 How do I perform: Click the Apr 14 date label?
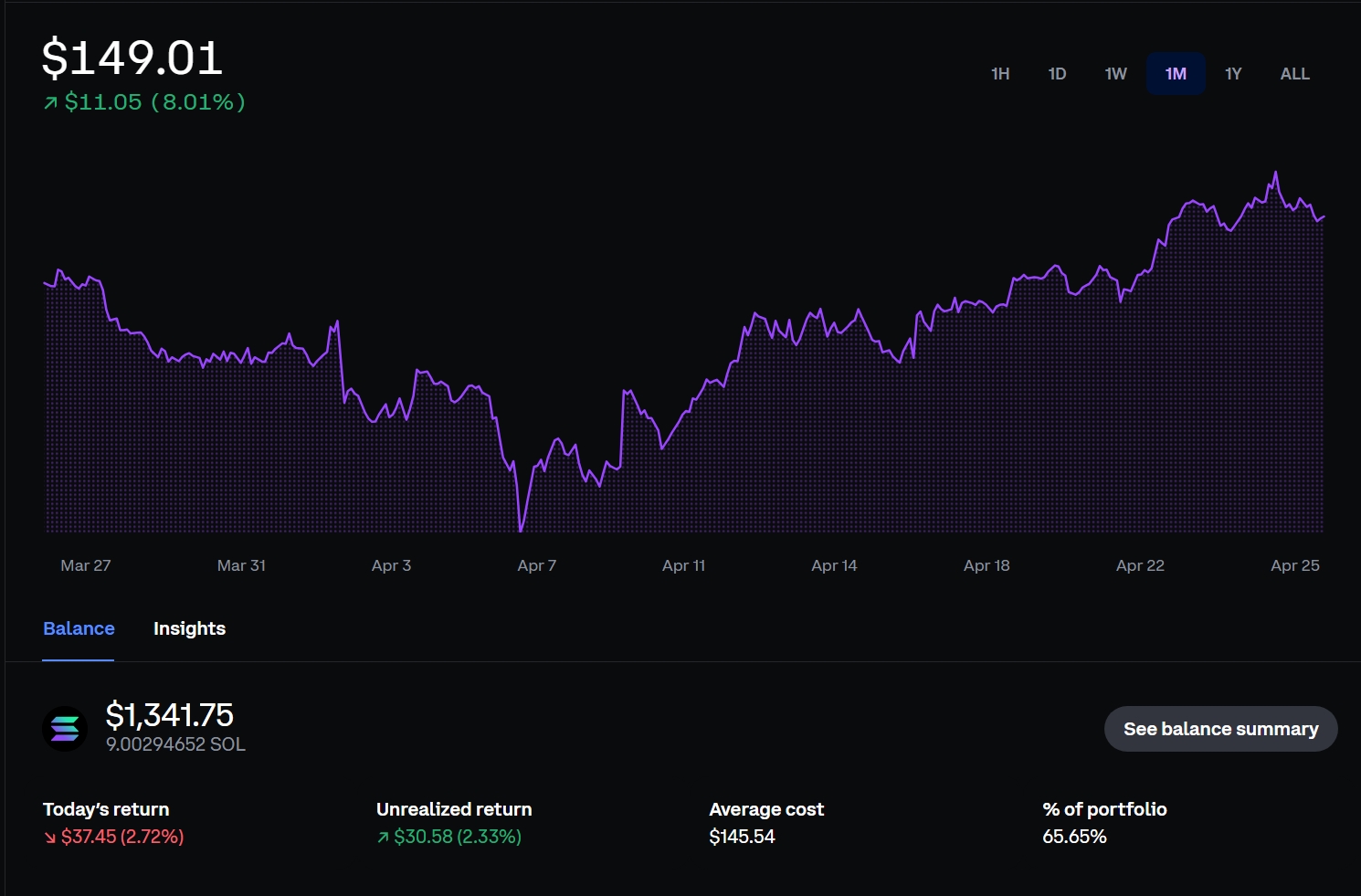click(x=834, y=565)
